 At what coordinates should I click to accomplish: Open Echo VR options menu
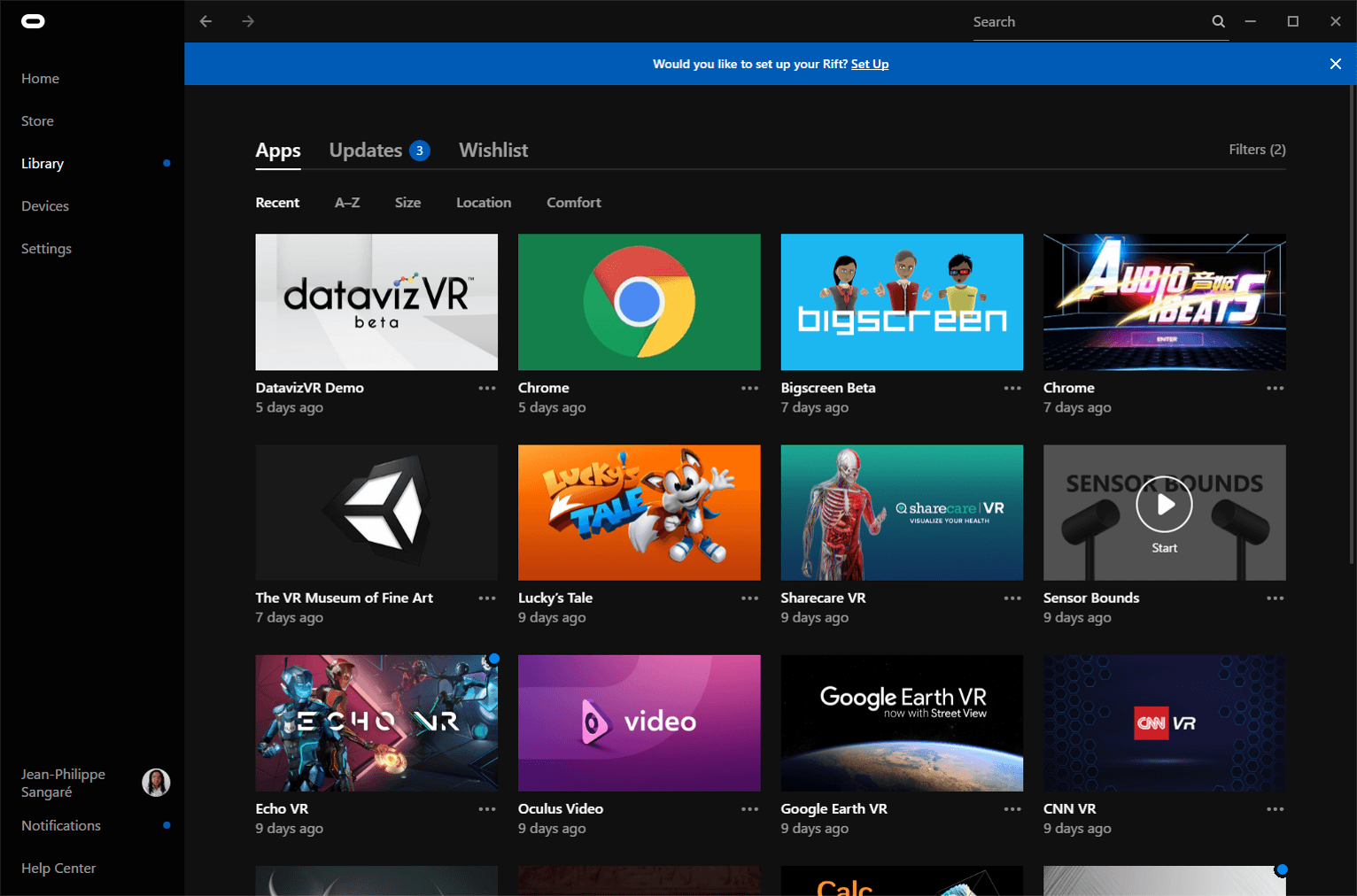tap(487, 809)
